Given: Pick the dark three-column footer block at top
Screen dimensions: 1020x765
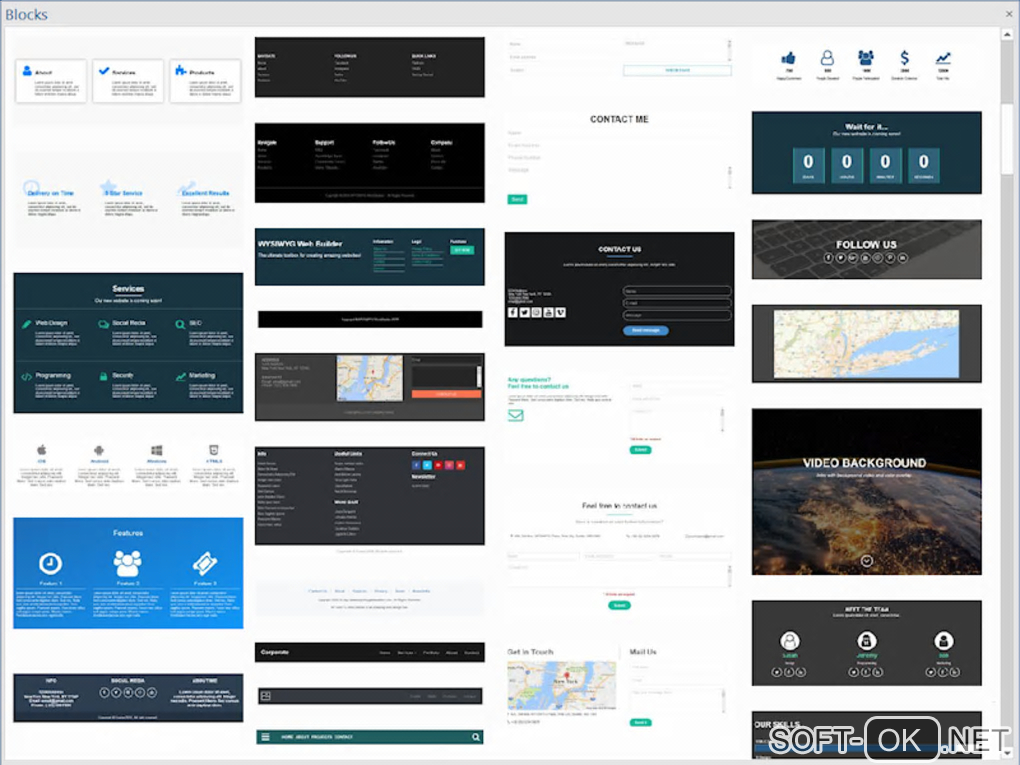Looking at the screenshot, I should (x=369, y=67).
